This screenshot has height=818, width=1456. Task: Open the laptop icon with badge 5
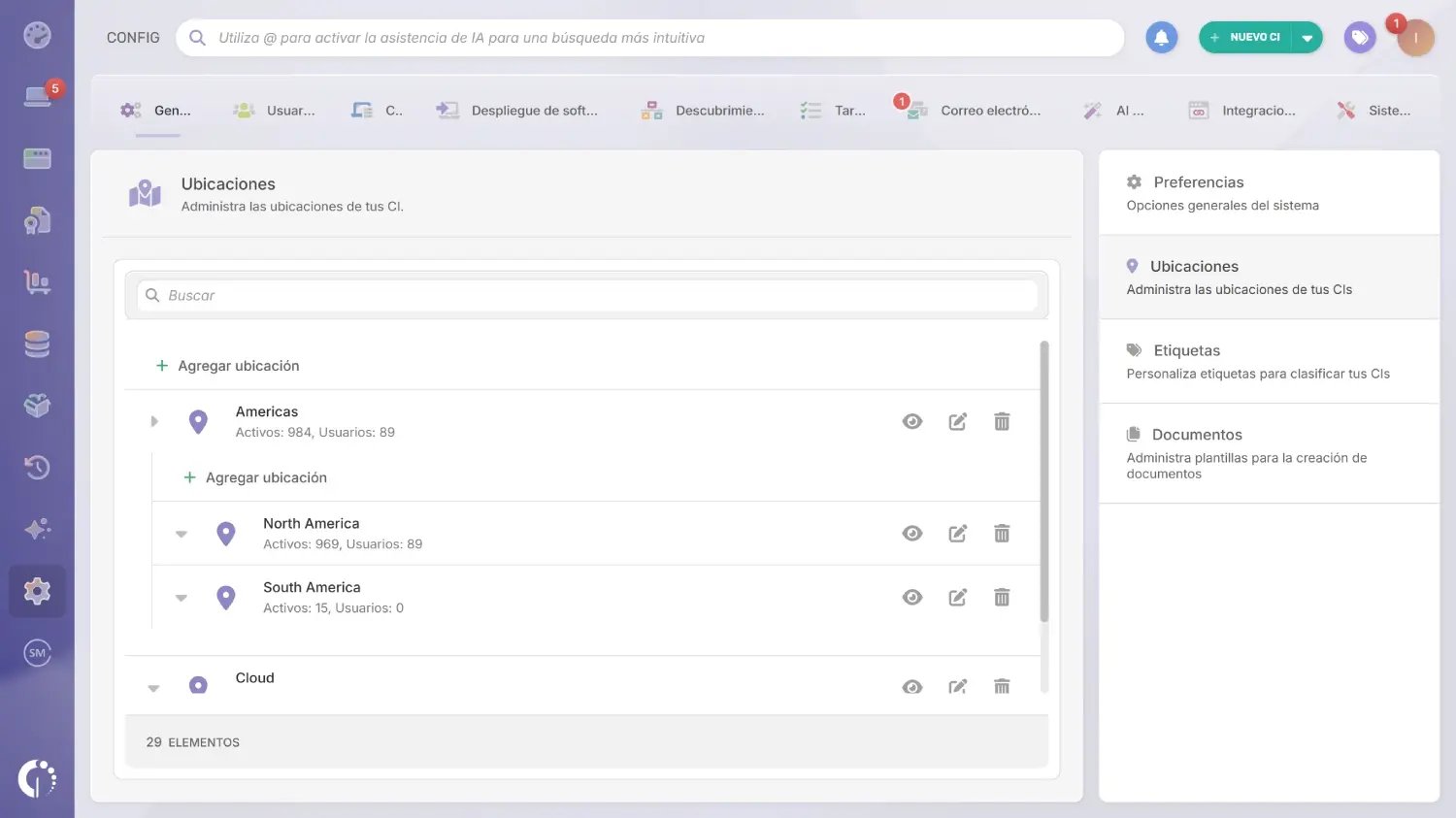[37, 96]
